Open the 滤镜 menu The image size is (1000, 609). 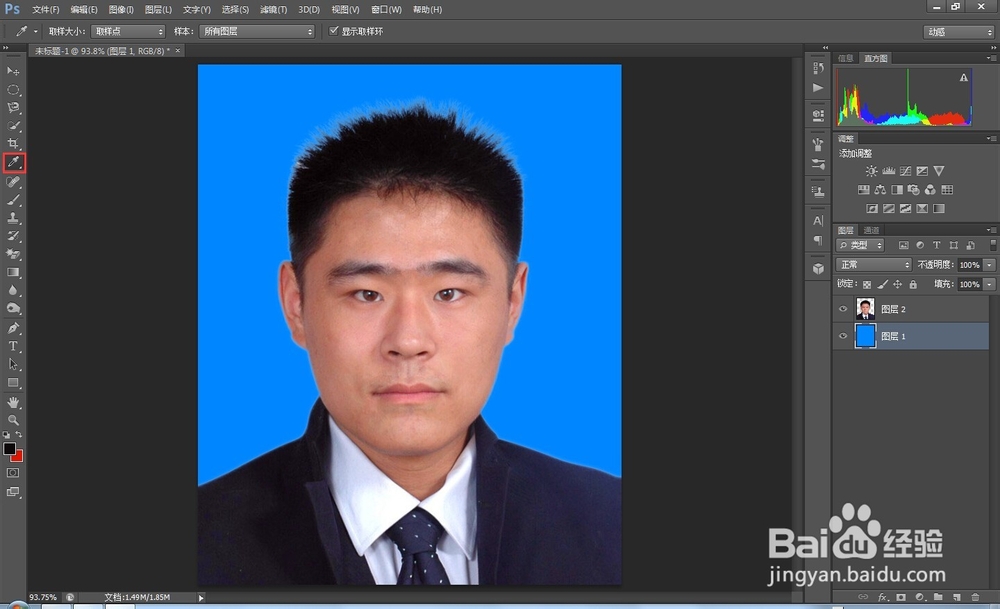(273, 9)
